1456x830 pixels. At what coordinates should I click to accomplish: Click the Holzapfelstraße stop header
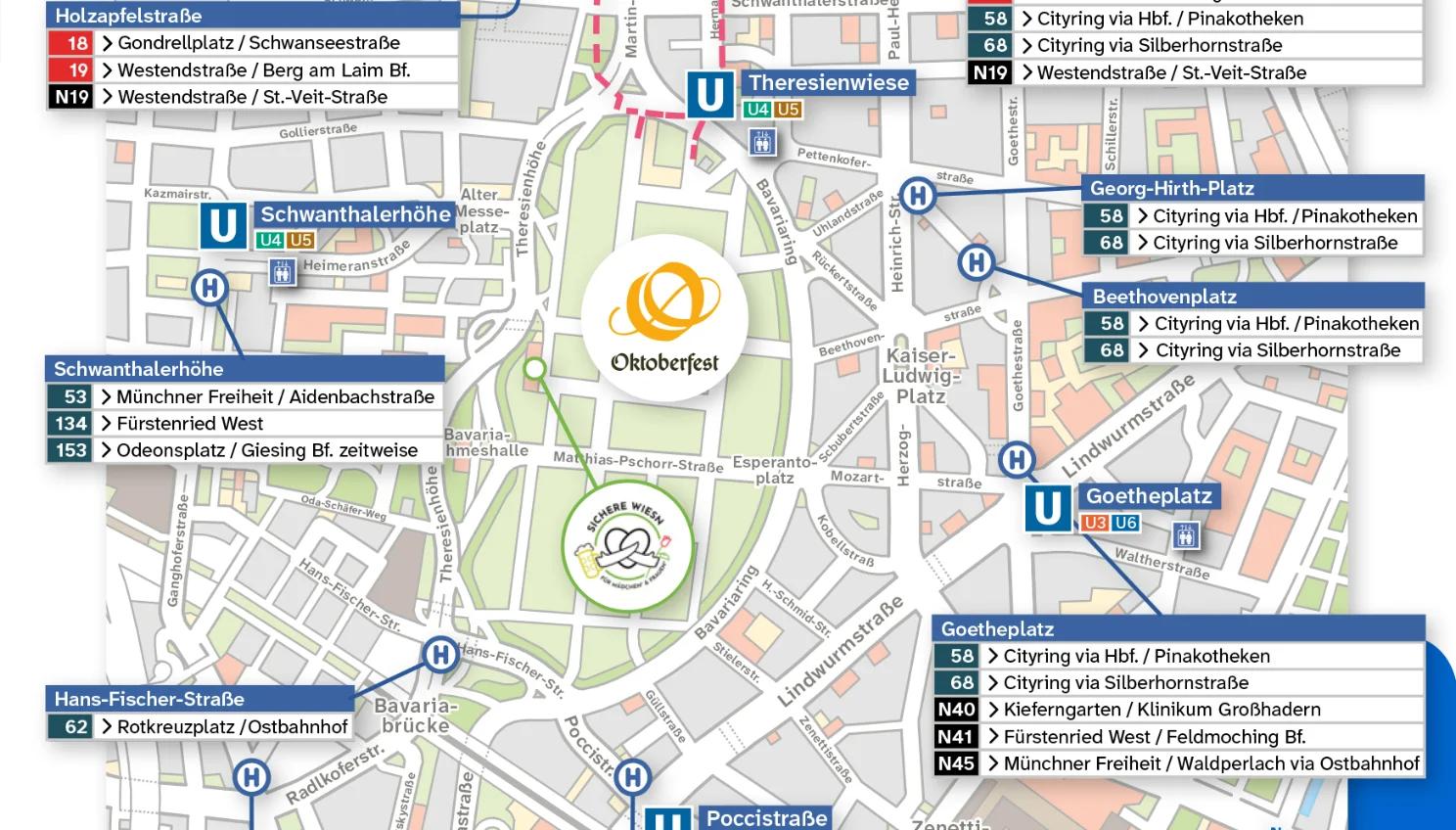pos(252,16)
